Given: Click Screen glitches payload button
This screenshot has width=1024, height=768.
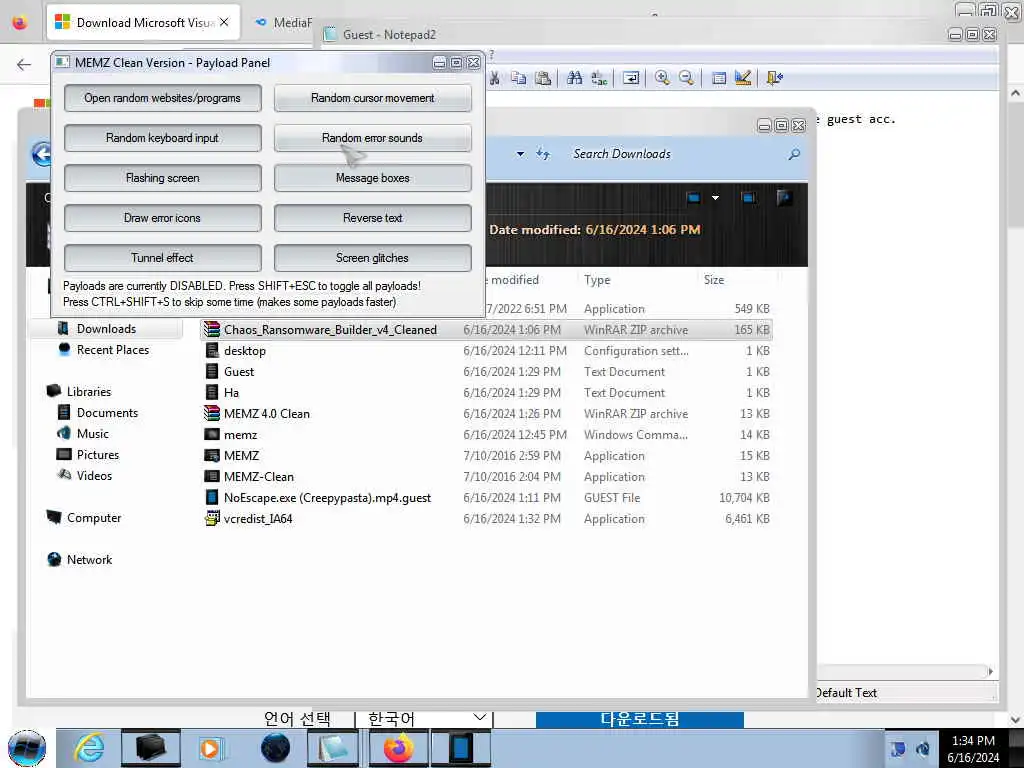Looking at the screenshot, I should pyautogui.click(x=372, y=258).
